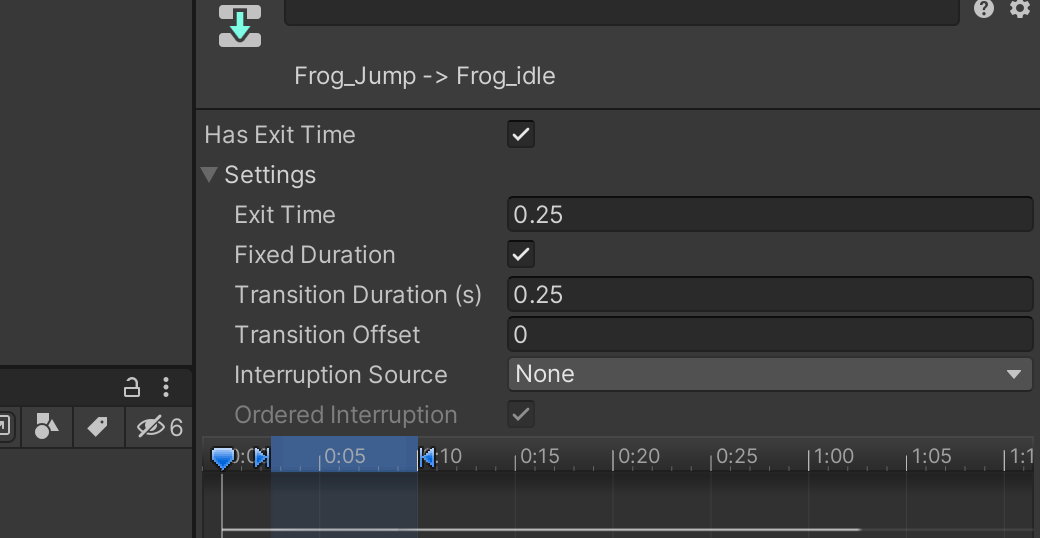Click the Transition Offset field
Image resolution: width=1040 pixels, height=538 pixels.
(x=770, y=334)
